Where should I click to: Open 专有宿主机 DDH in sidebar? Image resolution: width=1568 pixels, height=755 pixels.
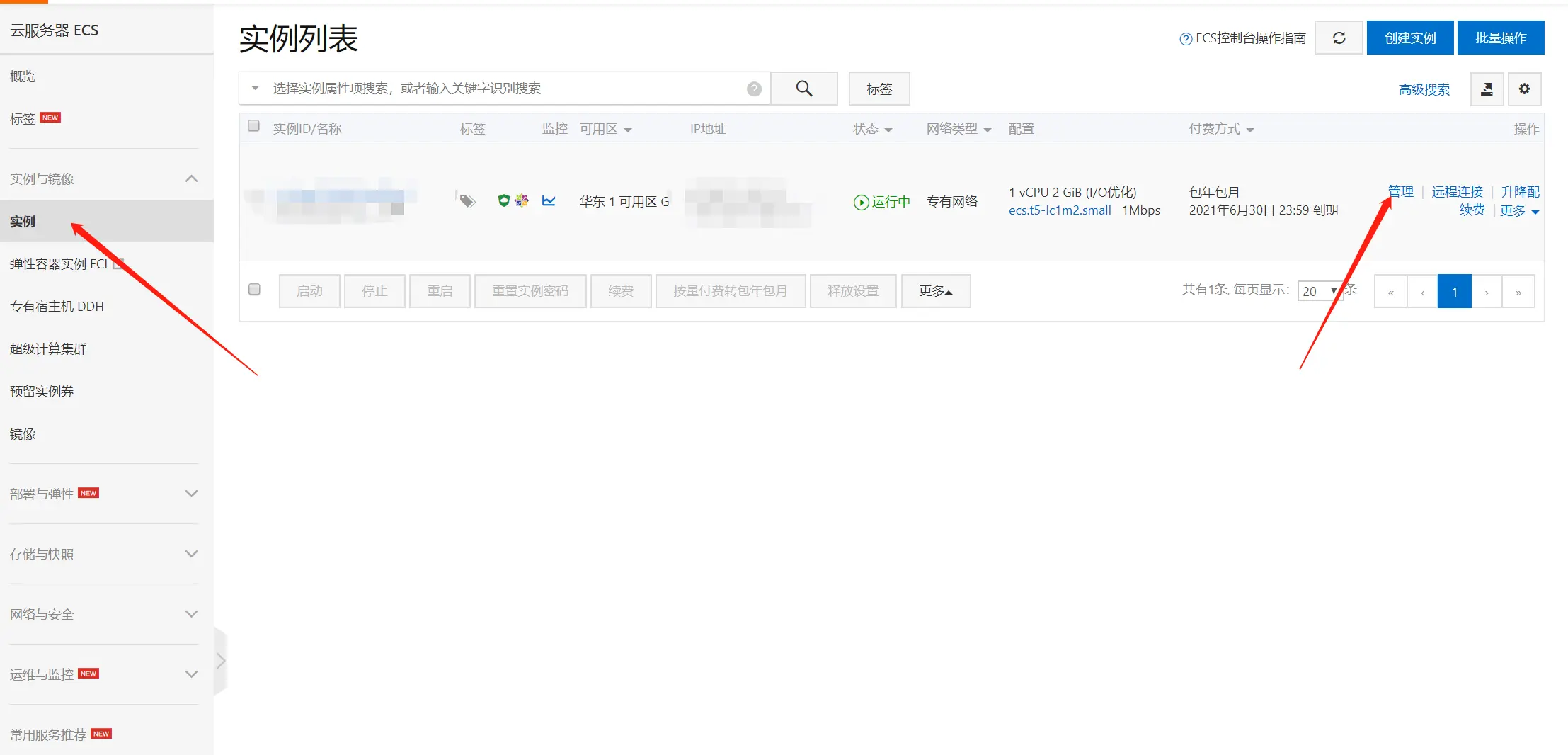tap(57, 306)
